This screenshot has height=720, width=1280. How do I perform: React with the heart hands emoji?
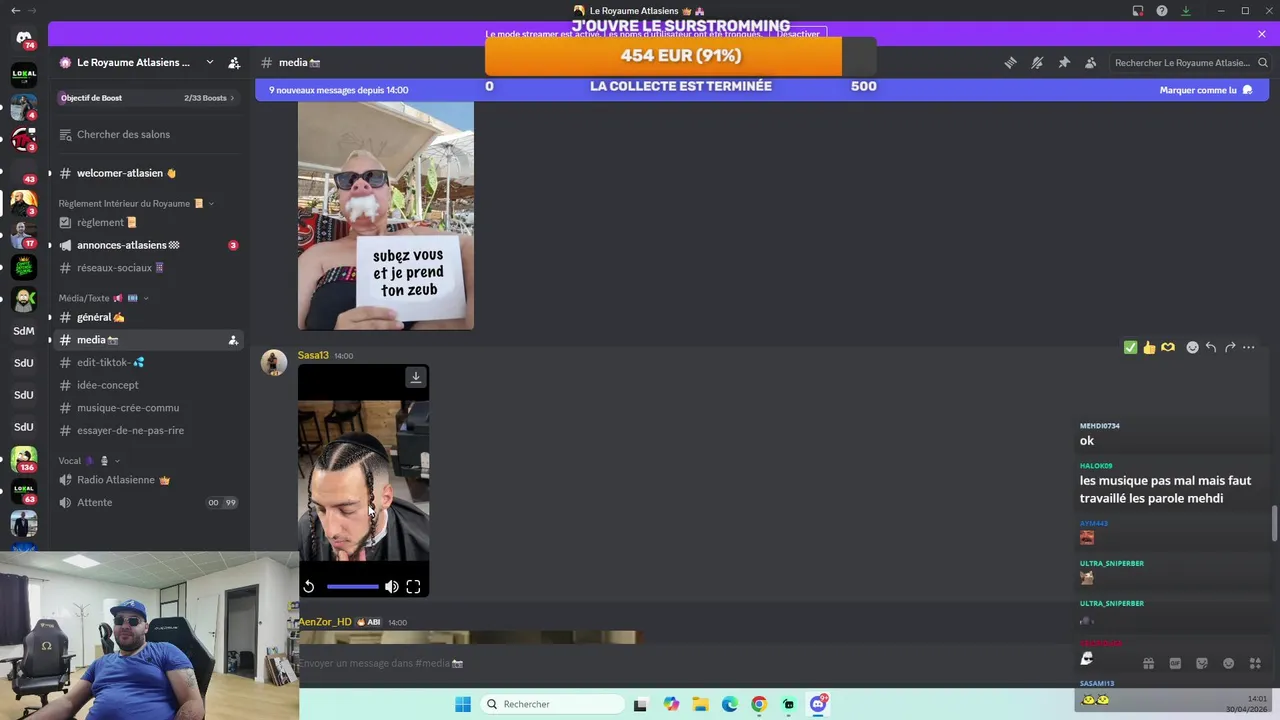click(1168, 347)
